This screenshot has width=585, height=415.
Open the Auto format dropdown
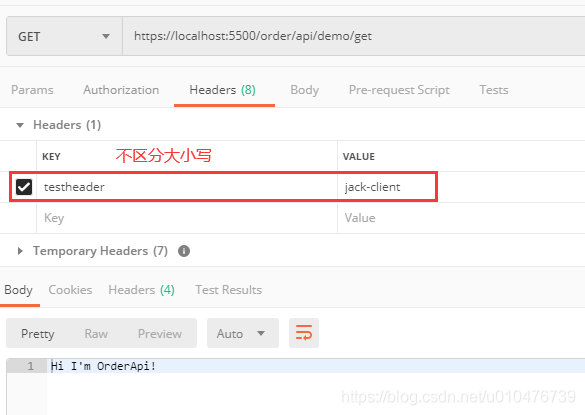243,333
